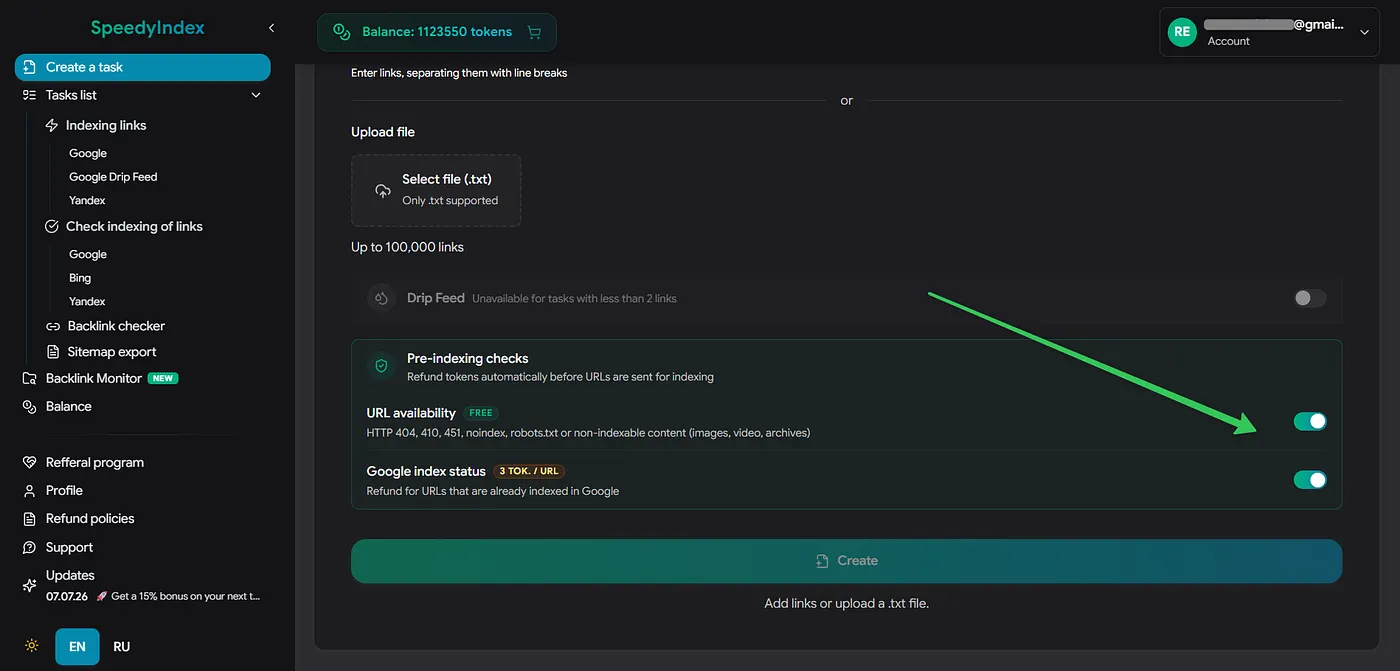Image resolution: width=1400 pixels, height=671 pixels.
Task: Click 'Up to 100,000 links' text
Action: (x=407, y=247)
